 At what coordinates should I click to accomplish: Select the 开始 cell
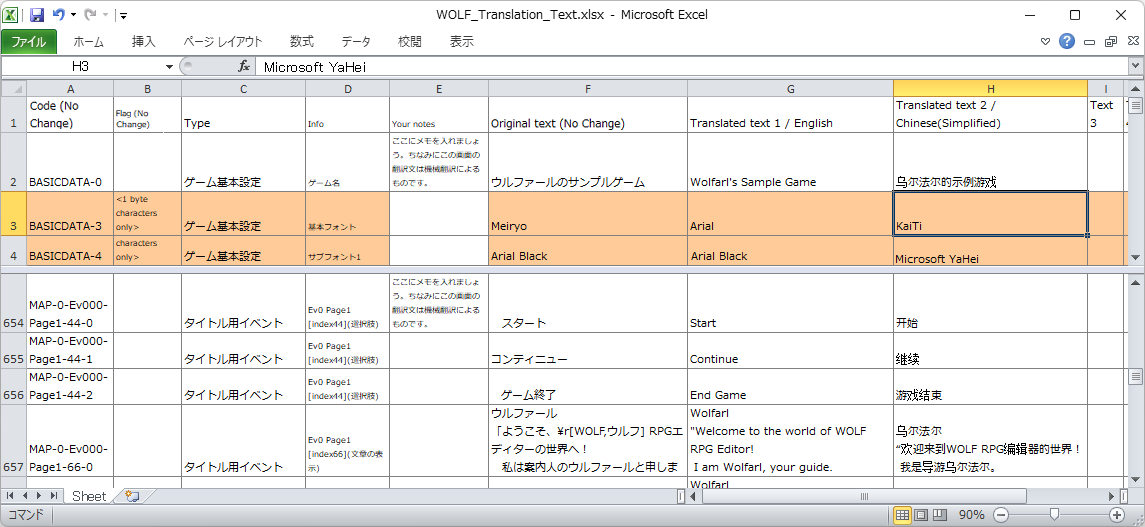[990, 304]
